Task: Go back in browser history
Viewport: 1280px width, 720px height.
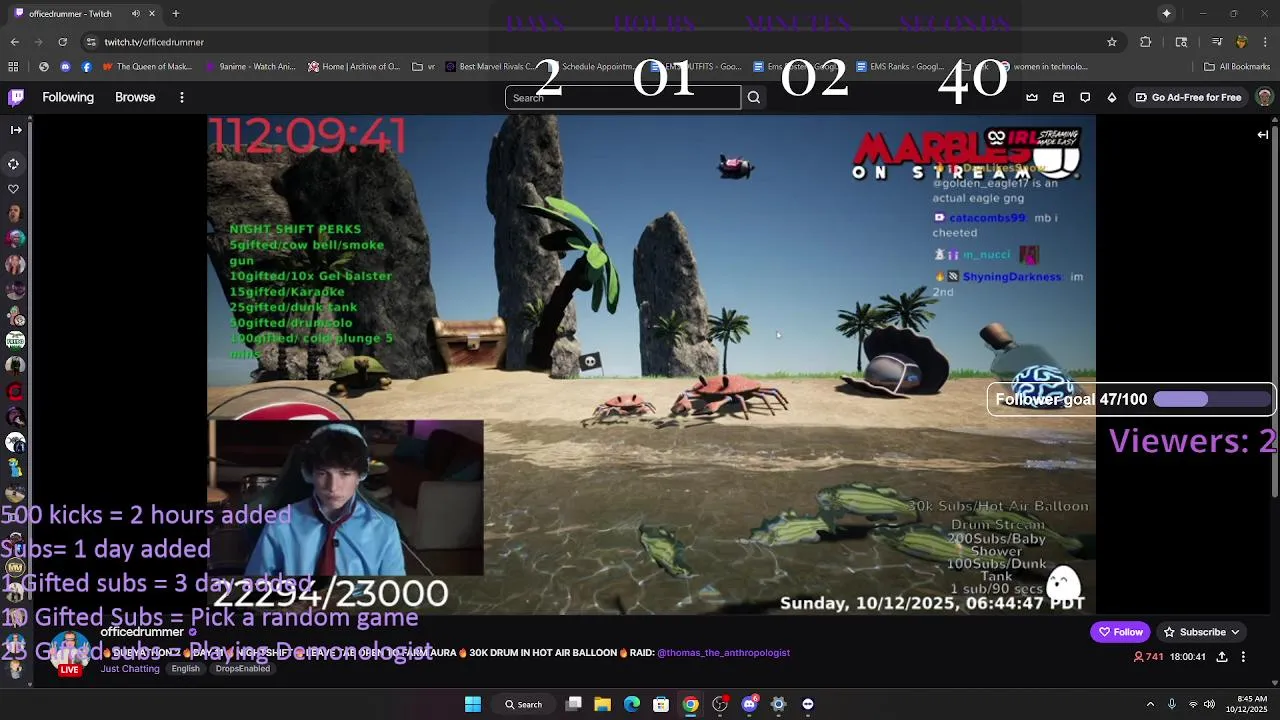Action: [14, 42]
